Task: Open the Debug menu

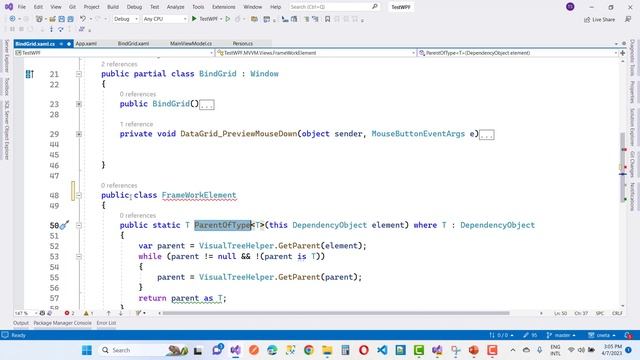Action: tap(134, 7)
